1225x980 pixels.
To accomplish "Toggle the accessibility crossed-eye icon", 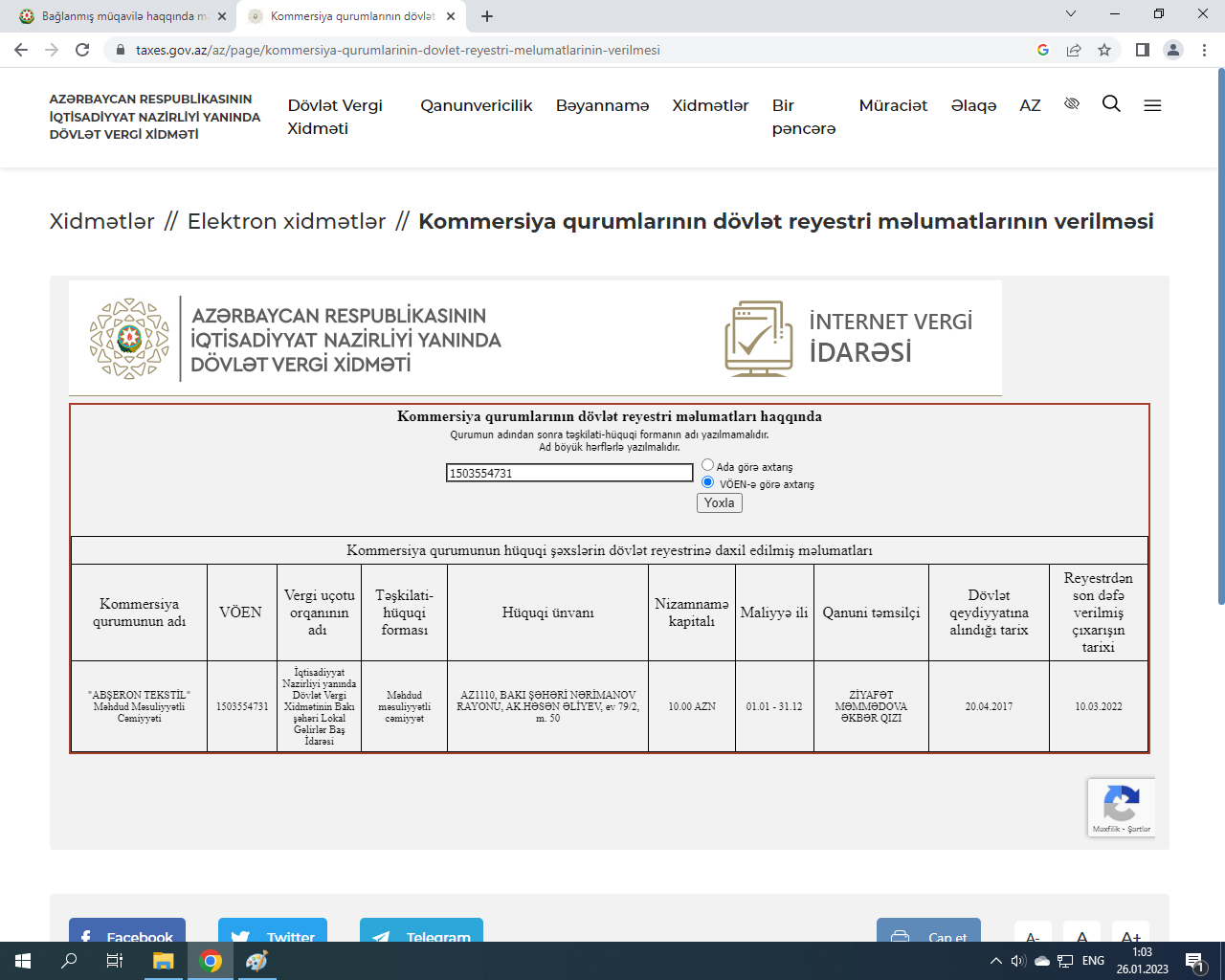I will coord(1072,103).
